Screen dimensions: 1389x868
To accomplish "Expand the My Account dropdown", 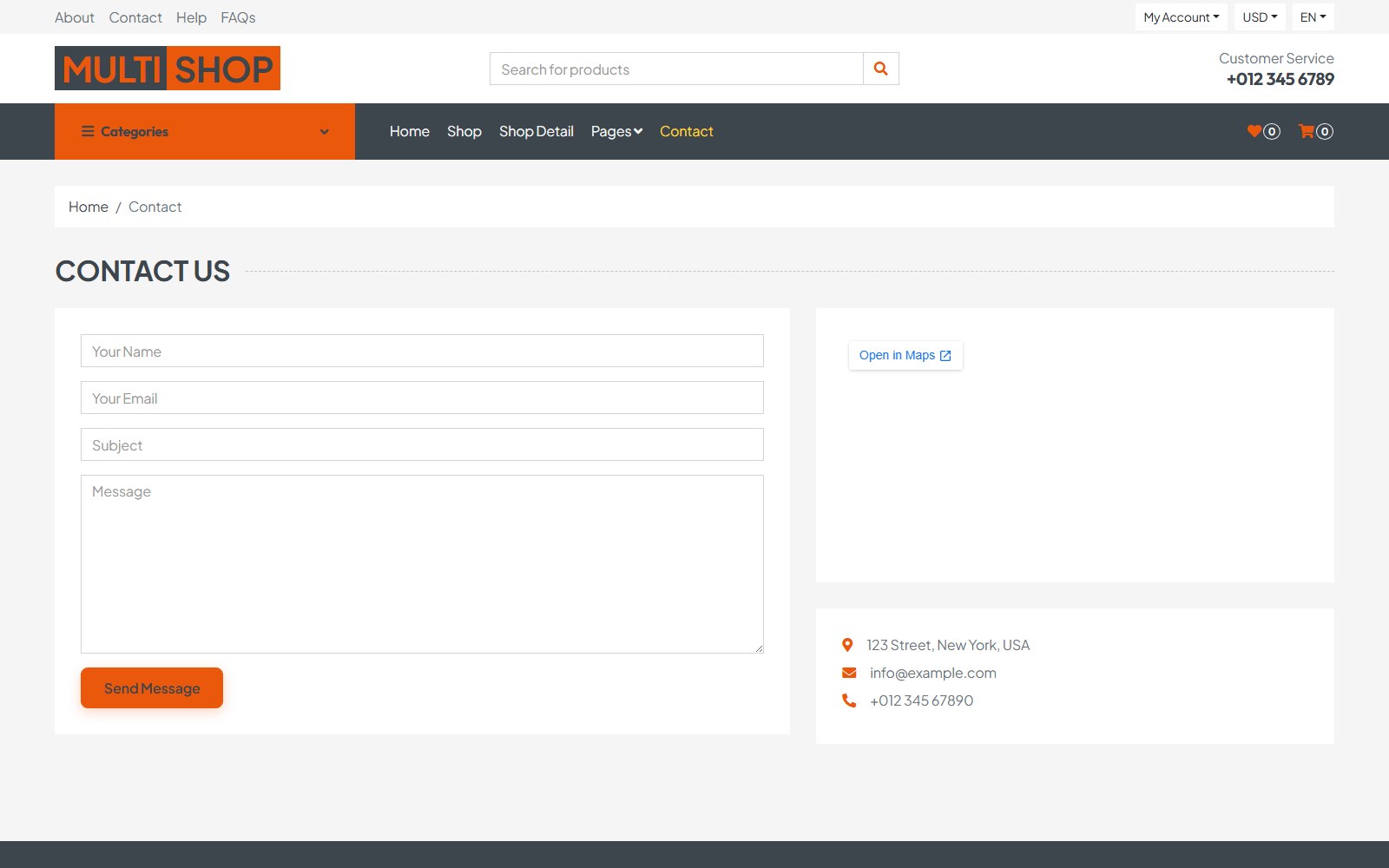I will 1181,17.
